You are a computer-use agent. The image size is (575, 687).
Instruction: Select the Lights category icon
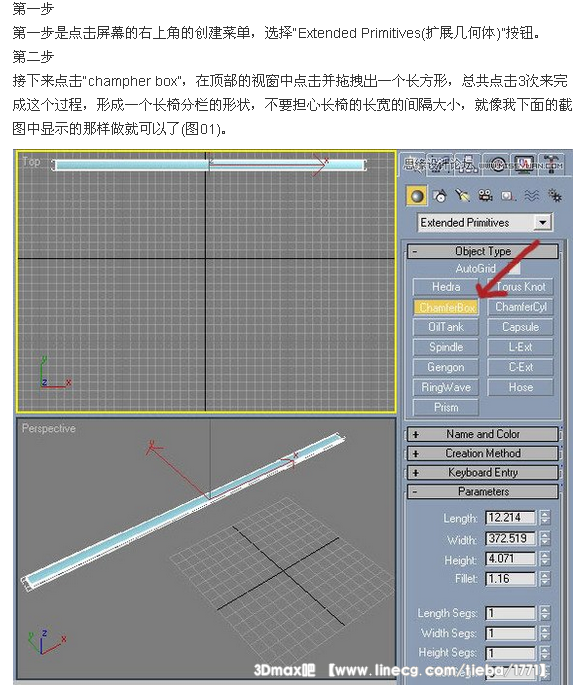click(462, 195)
